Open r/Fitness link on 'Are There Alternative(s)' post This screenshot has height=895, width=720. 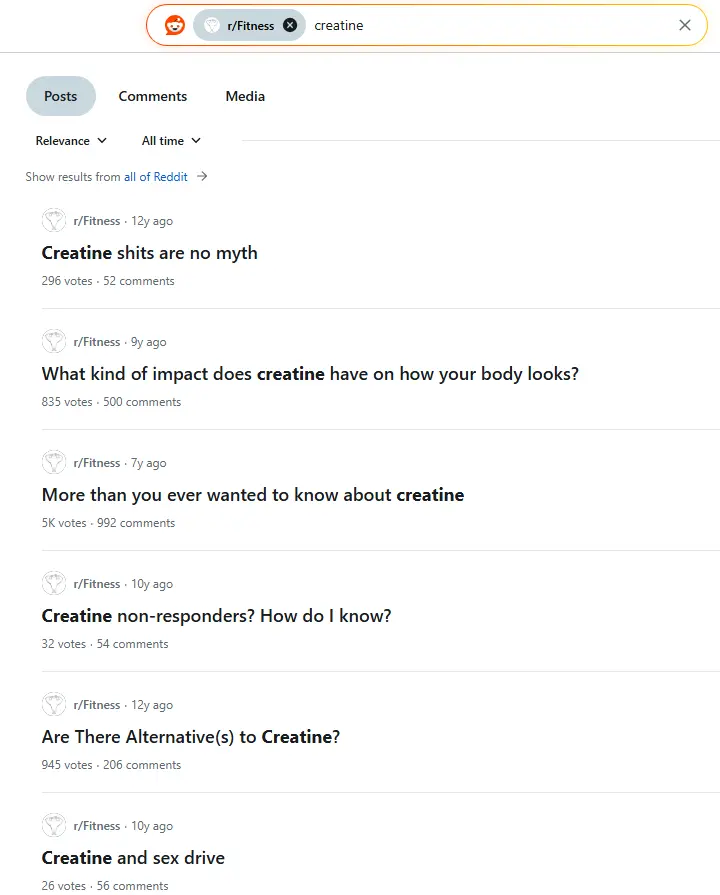tap(97, 705)
